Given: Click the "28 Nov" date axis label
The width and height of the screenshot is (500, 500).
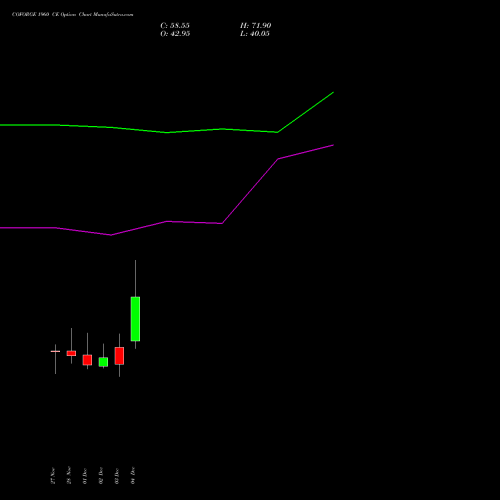Looking at the screenshot, I should (69, 475).
